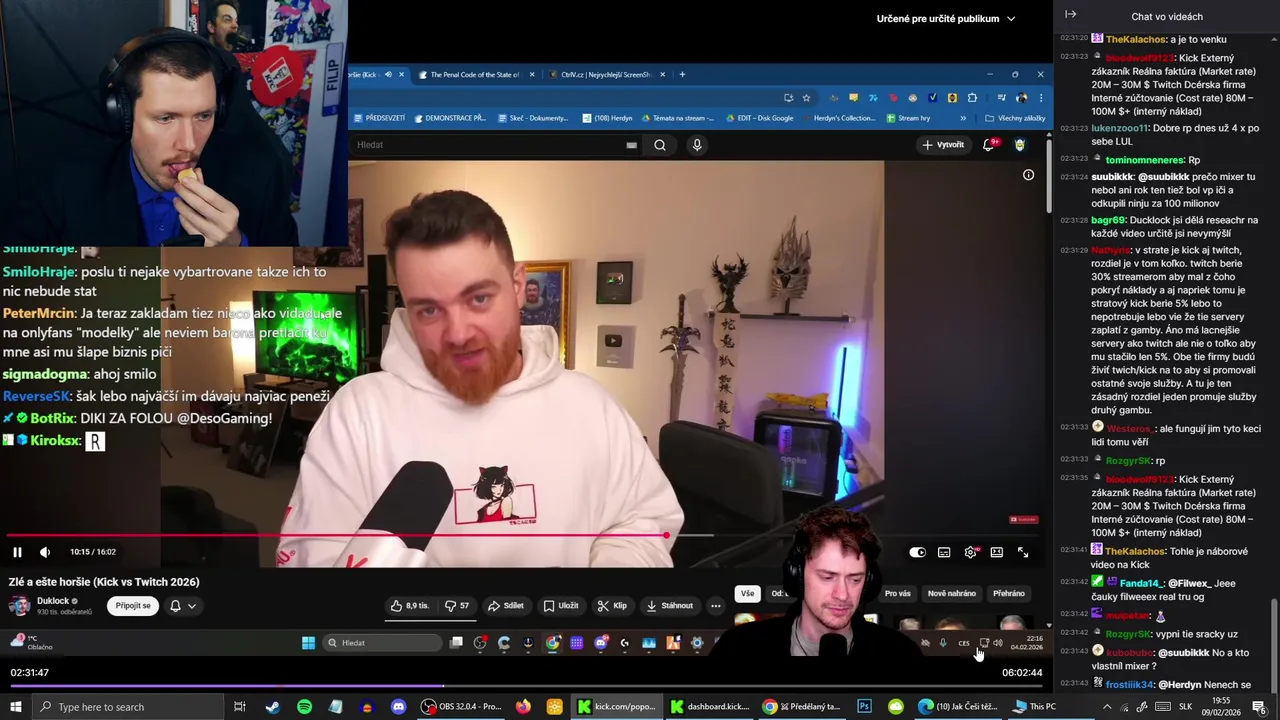Open the Stream hry bookmark
Image resolution: width=1280 pixels, height=720 pixels.
click(908, 118)
